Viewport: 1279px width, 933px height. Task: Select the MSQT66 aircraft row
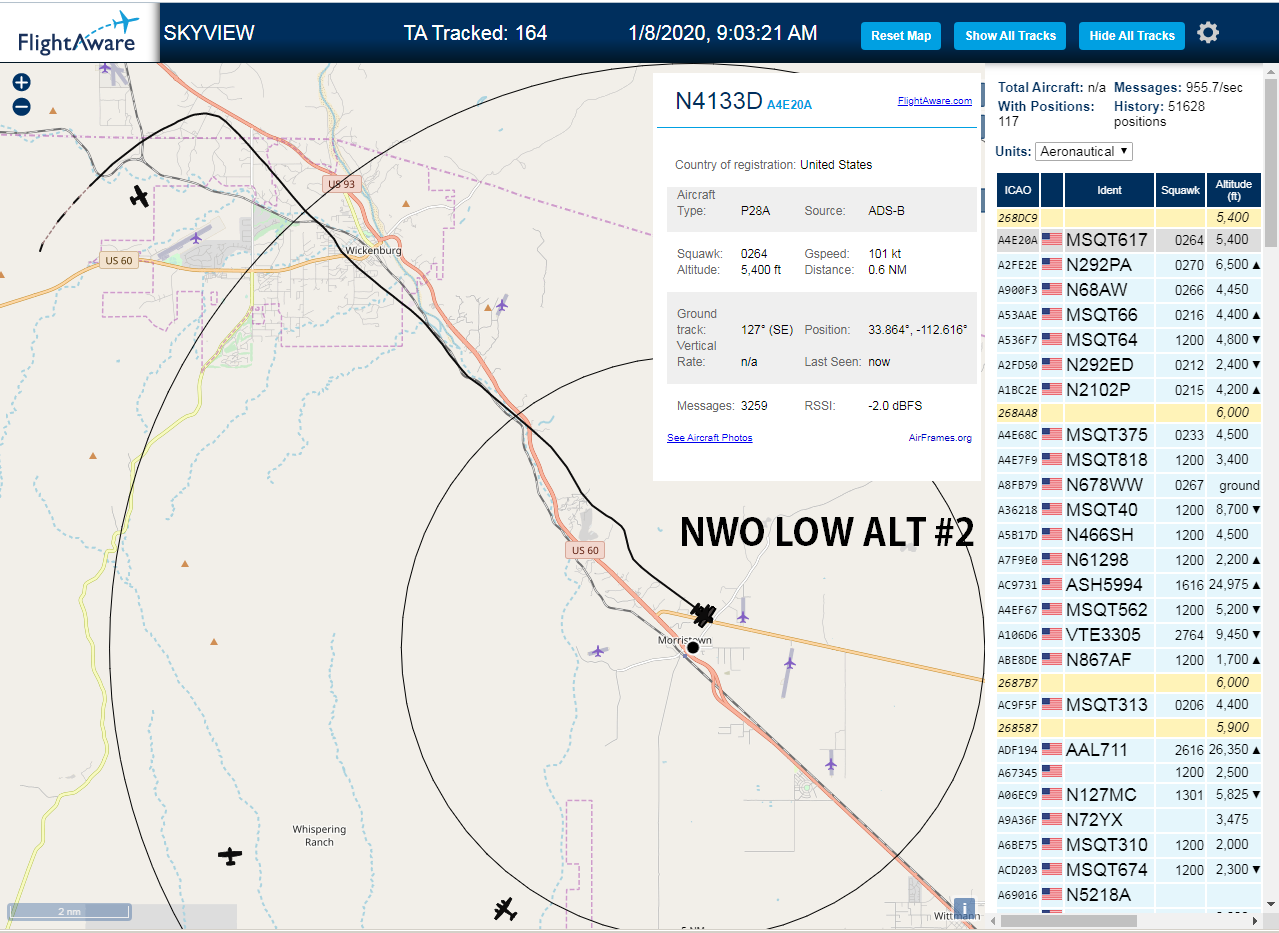[1129, 315]
